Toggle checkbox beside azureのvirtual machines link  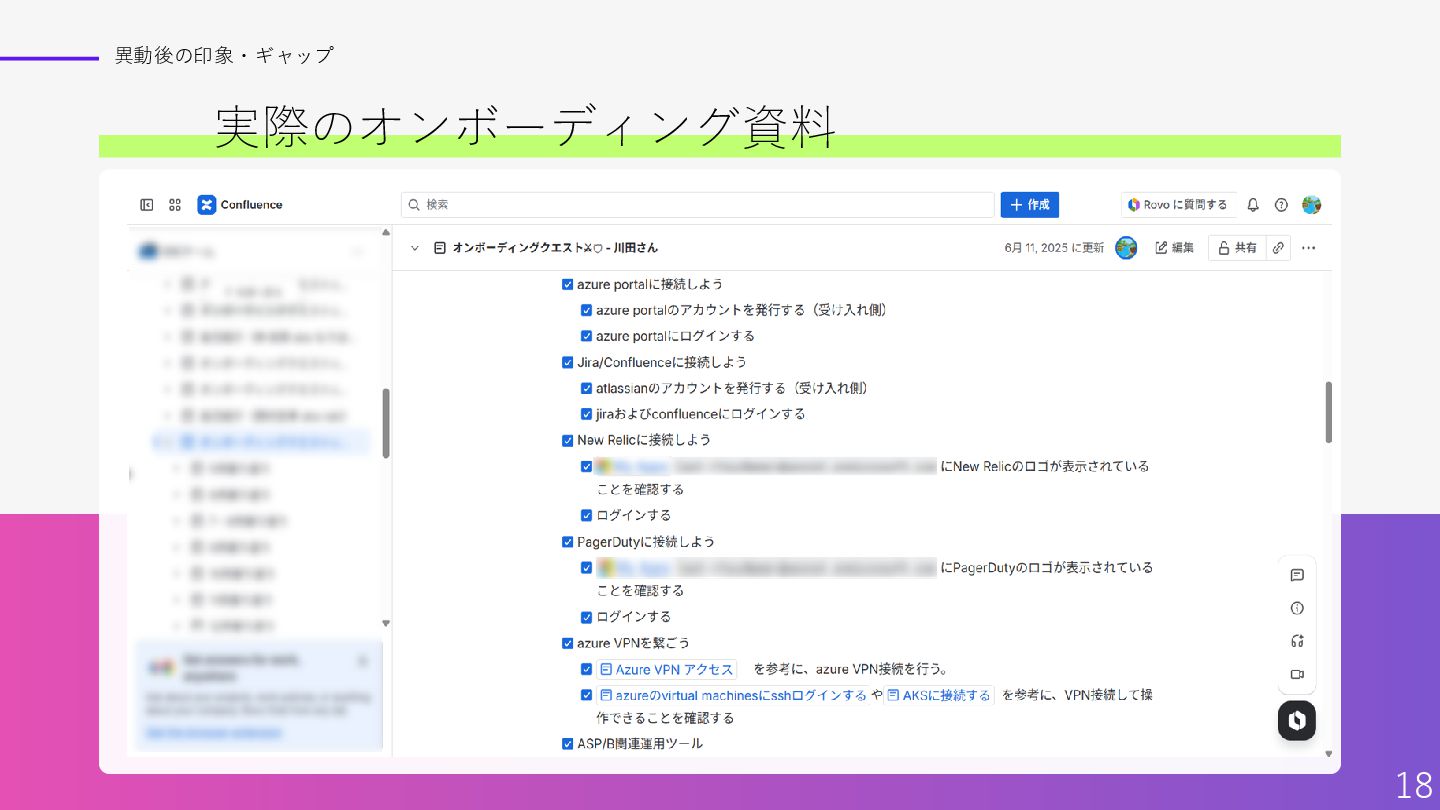click(x=587, y=695)
